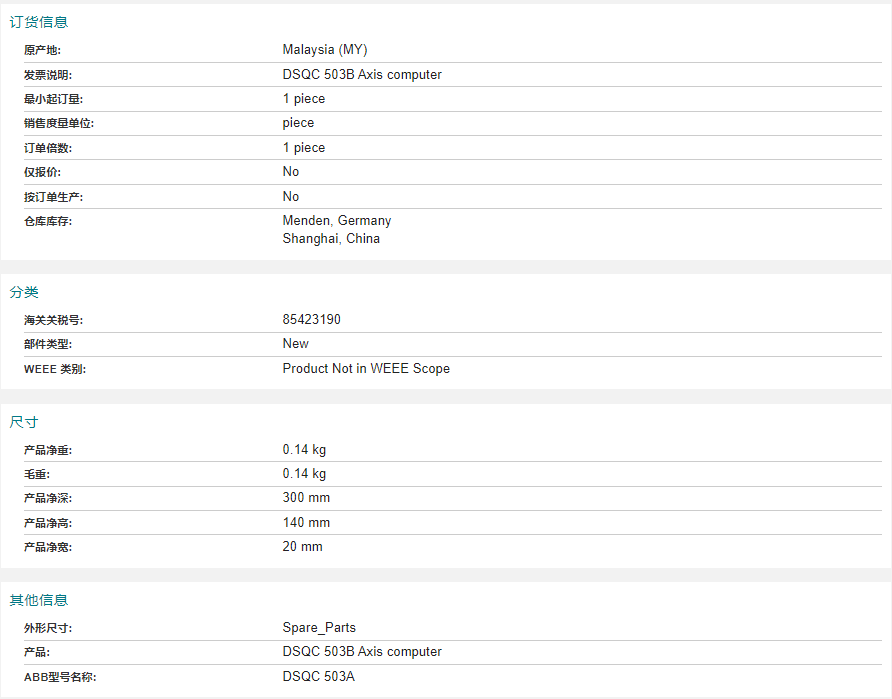This screenshot has height=699, width=892.
Task: Click the 分类 section header
Action: [24, 292]
